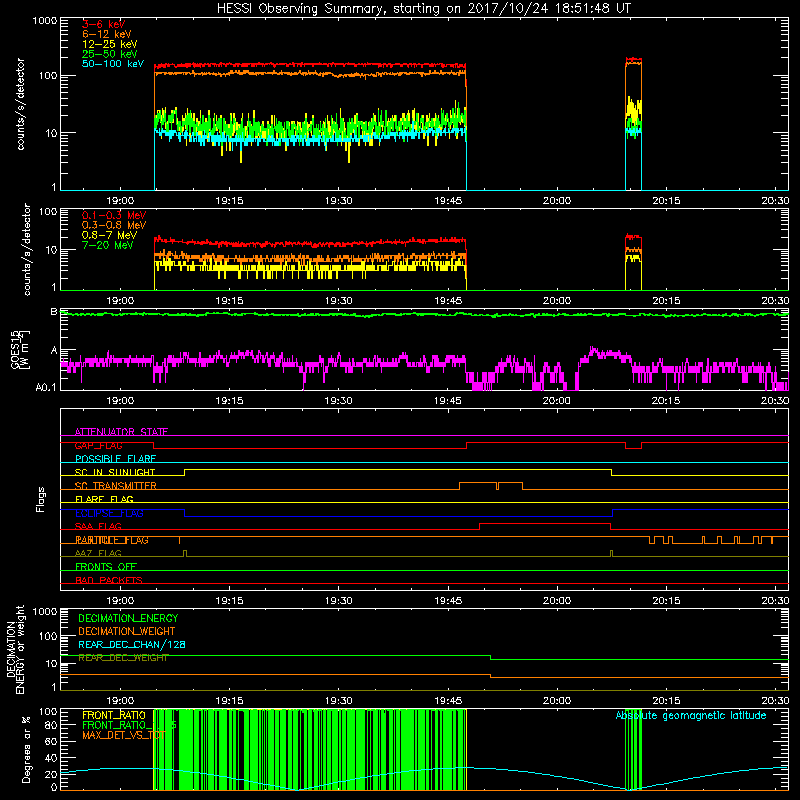Select the SC_IN_SUNLIGHT flag label
800x800 pixels.
[115, 472]
